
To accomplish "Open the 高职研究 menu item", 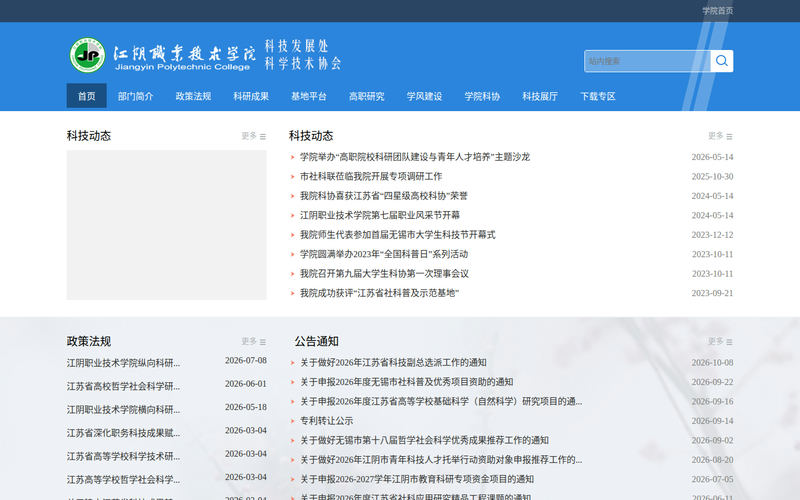I will click(367, 96).
